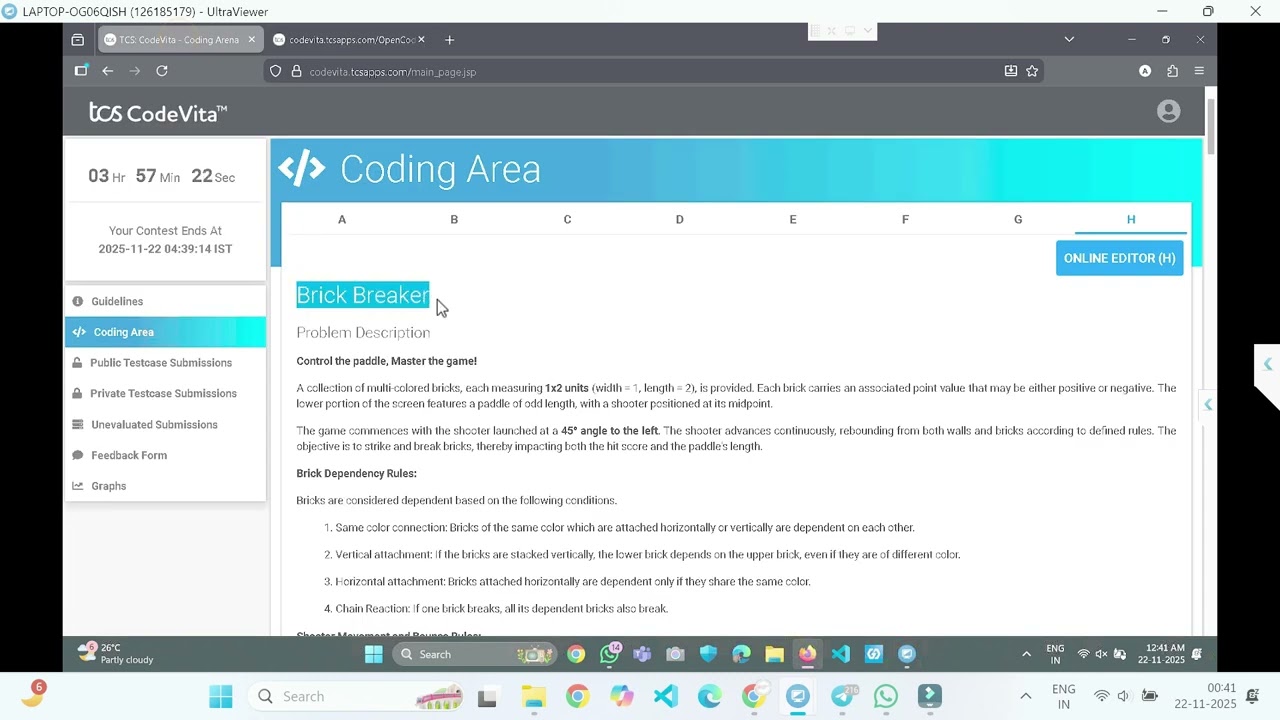Open Firefox application hamburger menu
This screenshot has width=1280, height=720.
click(1199, 71)
